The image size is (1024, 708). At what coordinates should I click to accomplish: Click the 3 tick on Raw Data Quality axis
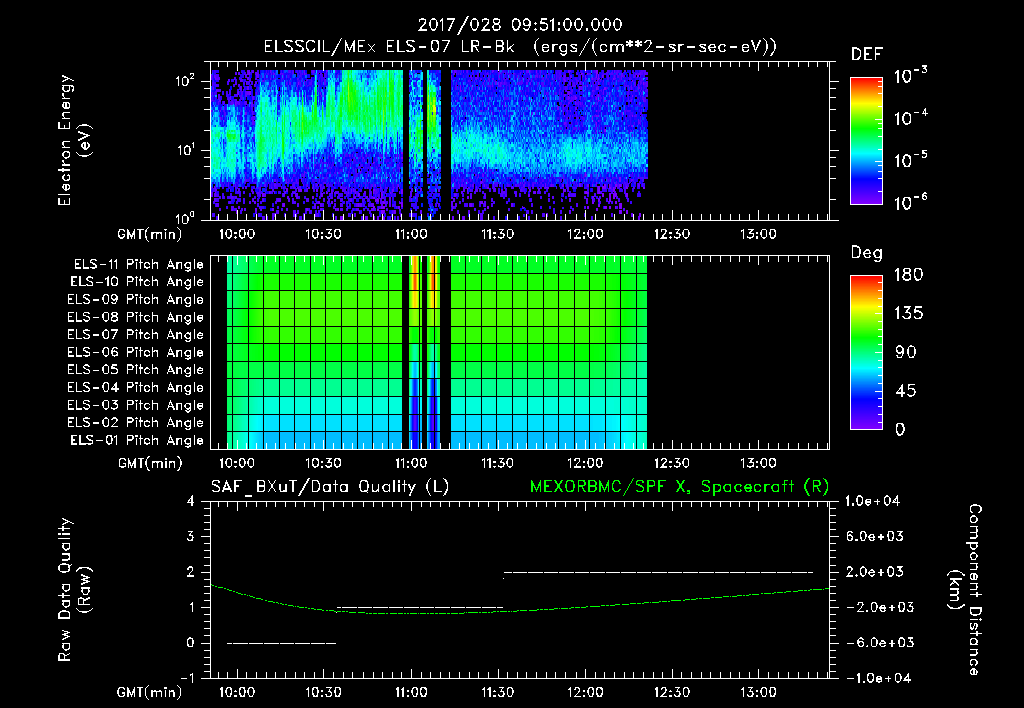191,537
